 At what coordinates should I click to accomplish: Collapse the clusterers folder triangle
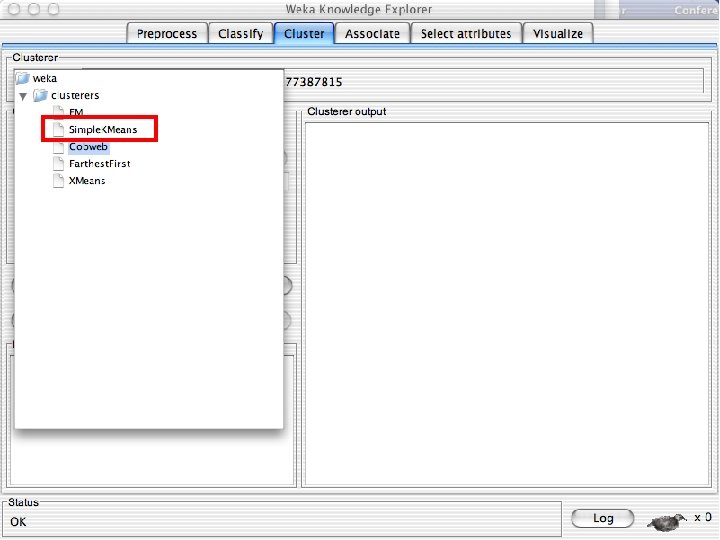[x=23, y=96]
